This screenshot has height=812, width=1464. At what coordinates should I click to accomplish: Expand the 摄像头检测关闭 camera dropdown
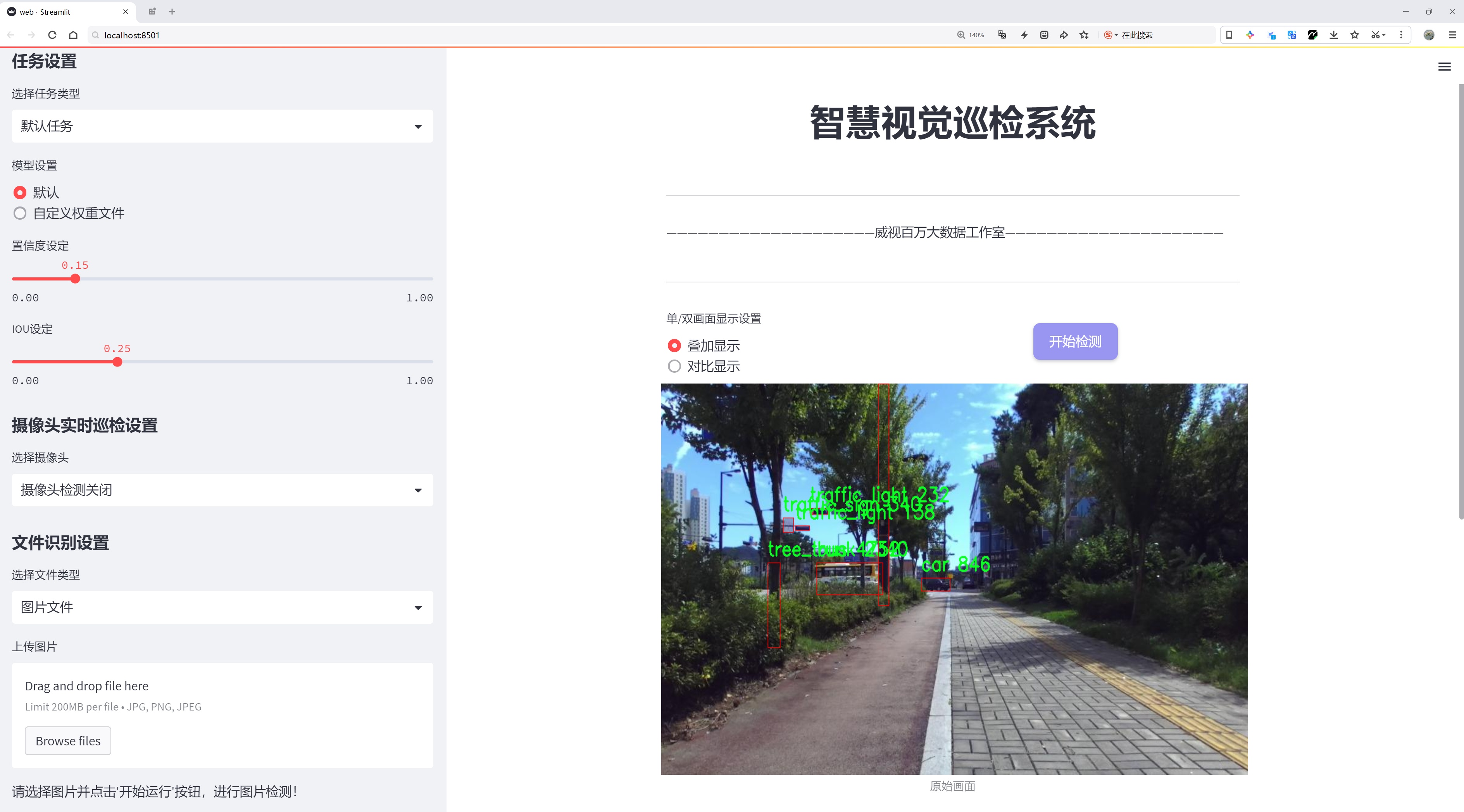click(x=222, y=490)
